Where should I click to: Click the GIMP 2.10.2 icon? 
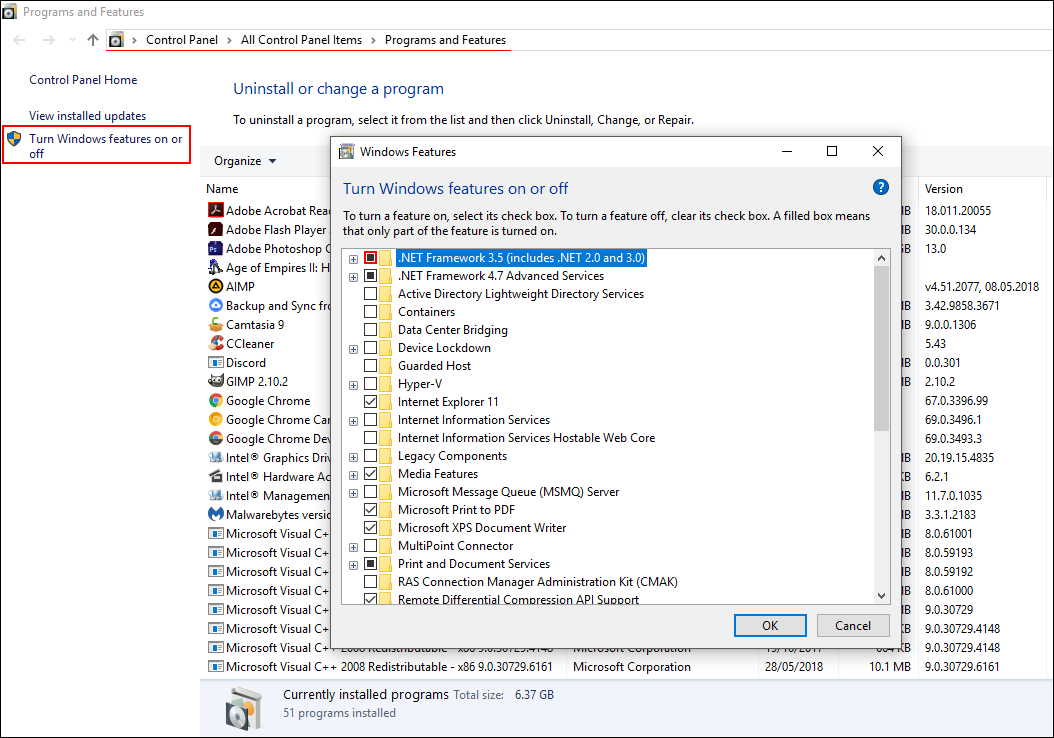(215, 381)
